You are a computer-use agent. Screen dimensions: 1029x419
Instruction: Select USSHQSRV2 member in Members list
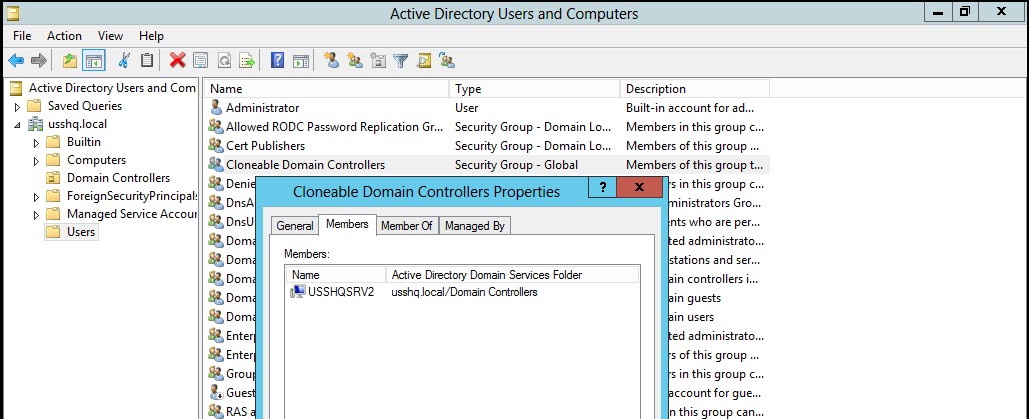pyautogui.click(x=341, y=292)
